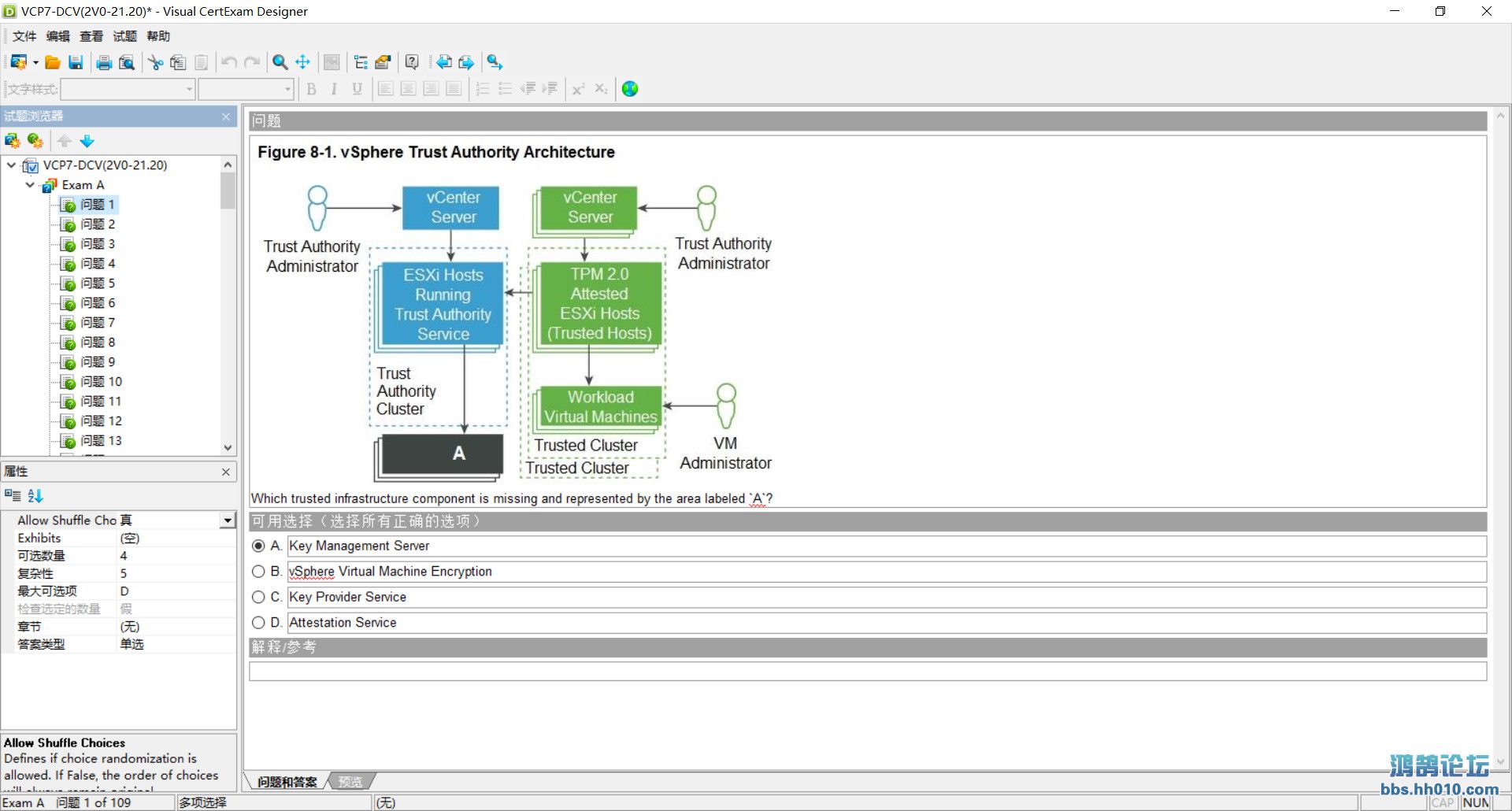1512x811 pixels.
Task: Select answer B vSphere Virtual Machine Encryption
Action: [258, 572]
